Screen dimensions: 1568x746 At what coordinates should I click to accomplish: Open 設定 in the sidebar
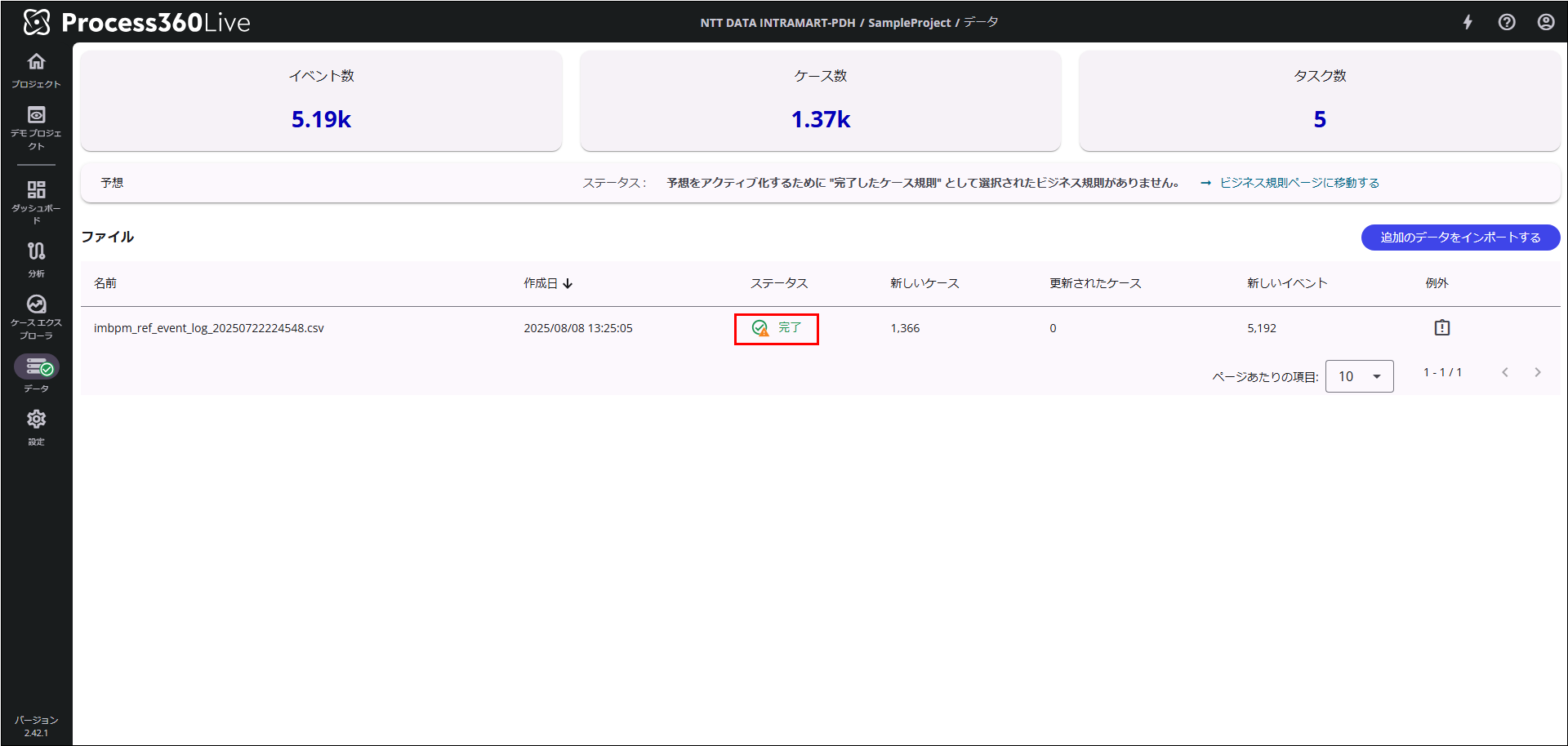[36, 428]
